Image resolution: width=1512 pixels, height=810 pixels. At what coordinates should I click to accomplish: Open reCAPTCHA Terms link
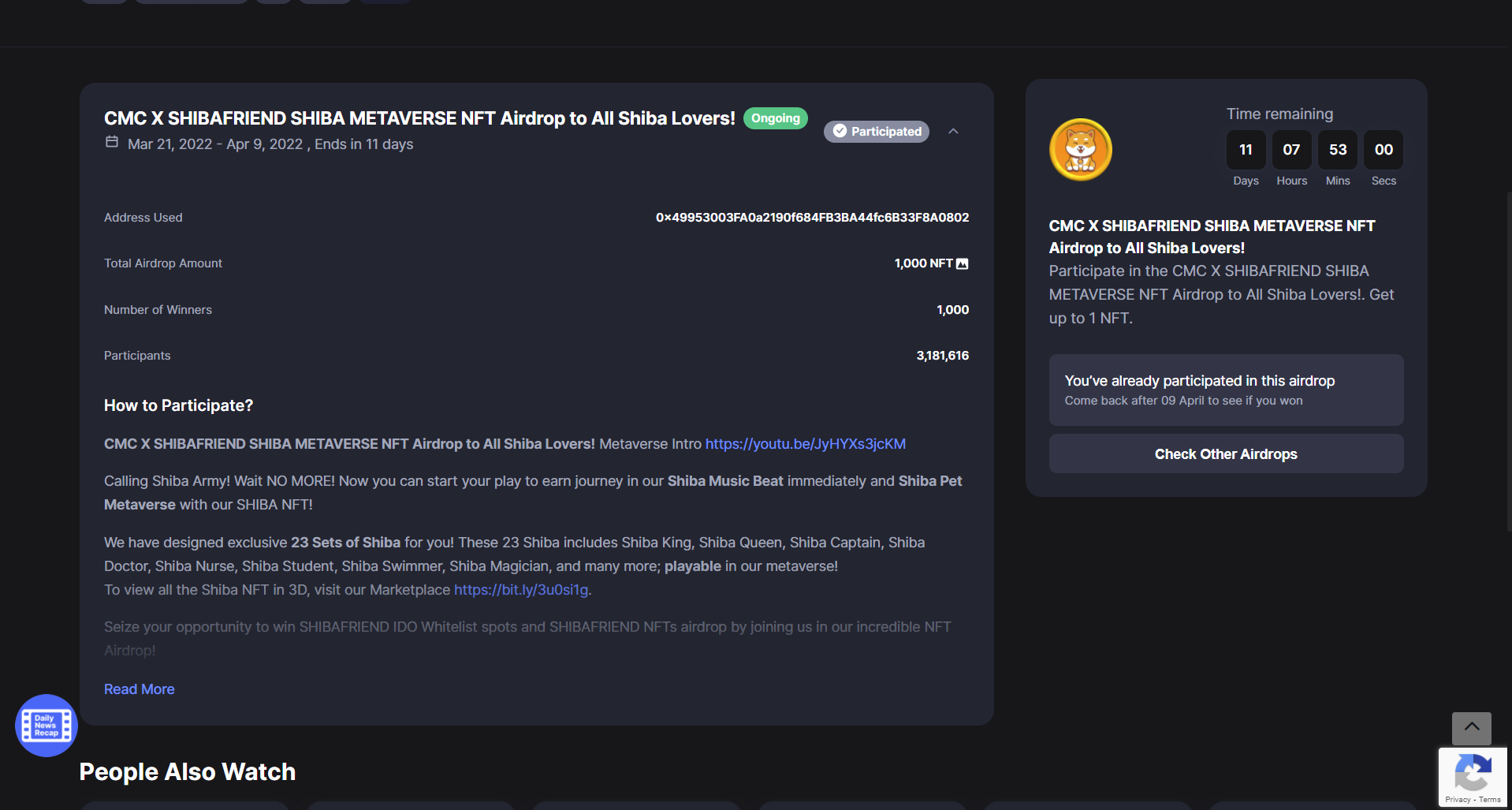1490,800
